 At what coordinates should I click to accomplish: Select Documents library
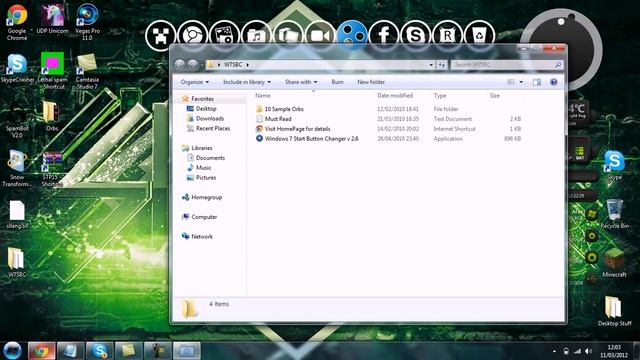pyautogui.click(x=210, y=158)
